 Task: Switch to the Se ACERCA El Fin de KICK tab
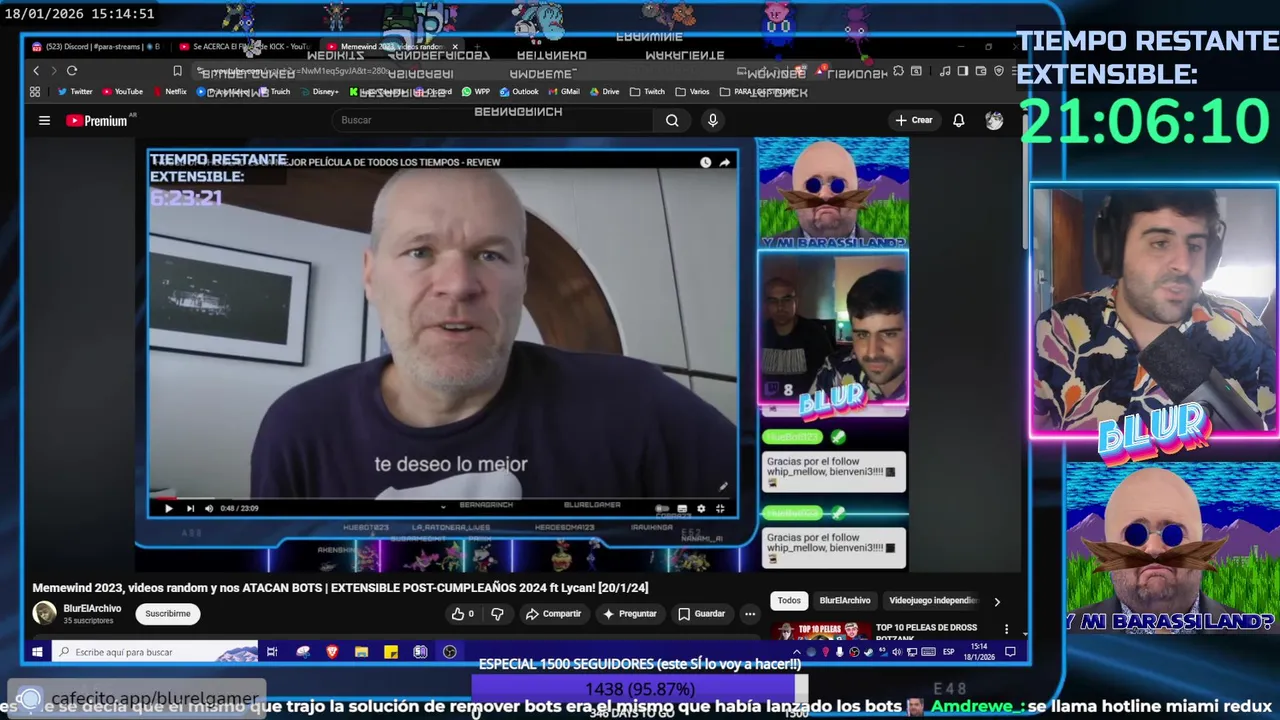[243, 47]
